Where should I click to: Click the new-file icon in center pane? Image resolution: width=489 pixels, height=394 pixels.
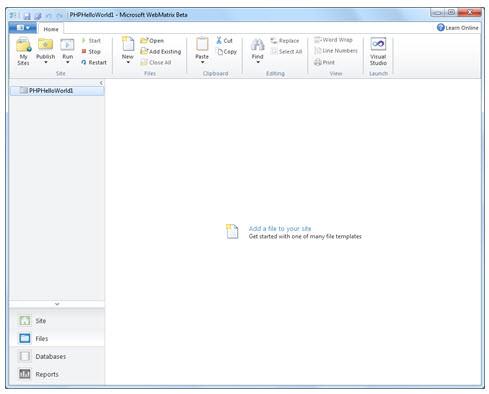[x=232, y=231]
